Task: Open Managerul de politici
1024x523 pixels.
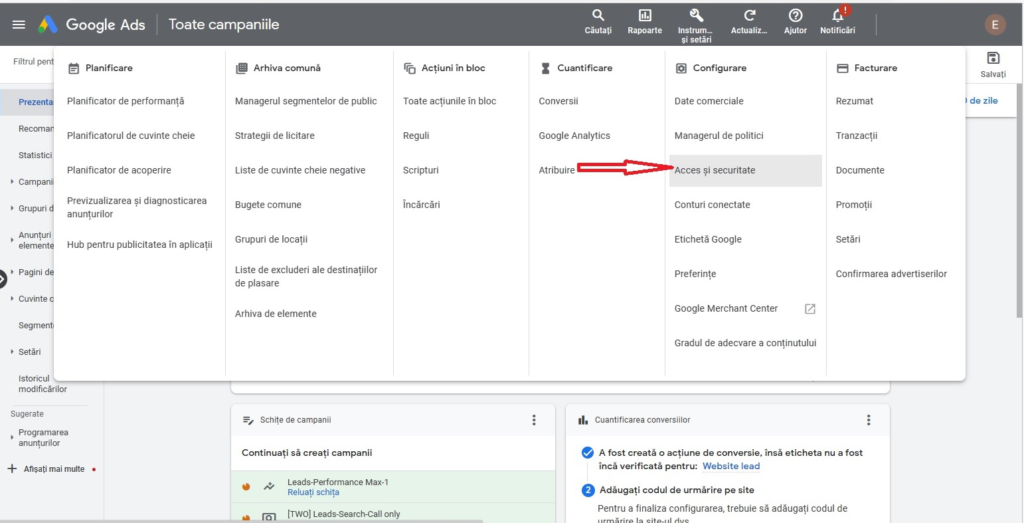Action: point(718,136)
